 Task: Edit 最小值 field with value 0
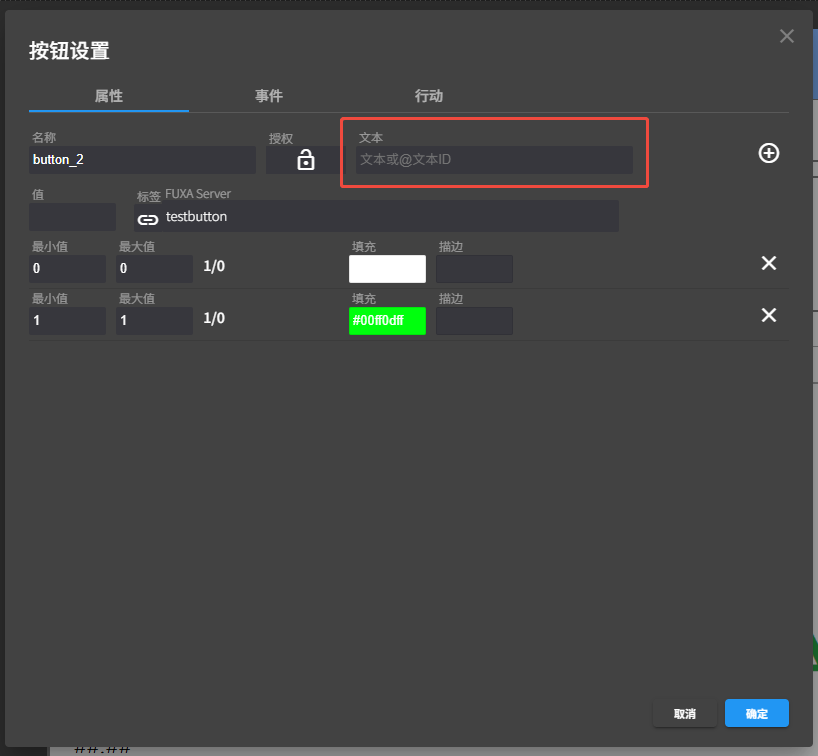pos(67,269)
